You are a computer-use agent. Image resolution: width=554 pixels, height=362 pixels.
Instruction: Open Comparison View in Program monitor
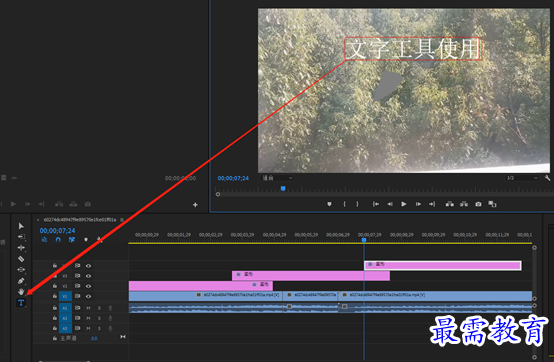pyautogui.click(x=492, y=204)
